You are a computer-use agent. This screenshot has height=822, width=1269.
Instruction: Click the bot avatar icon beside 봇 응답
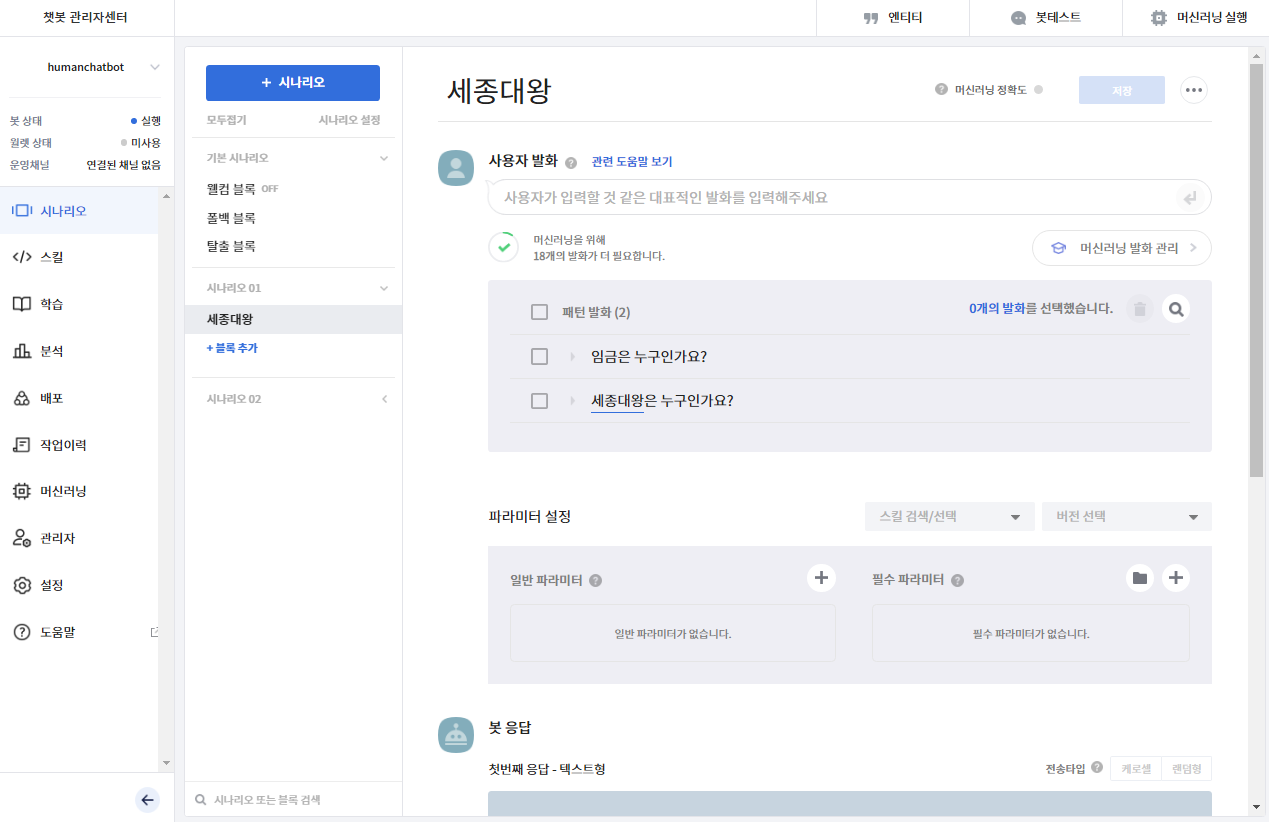coord(456,735)
